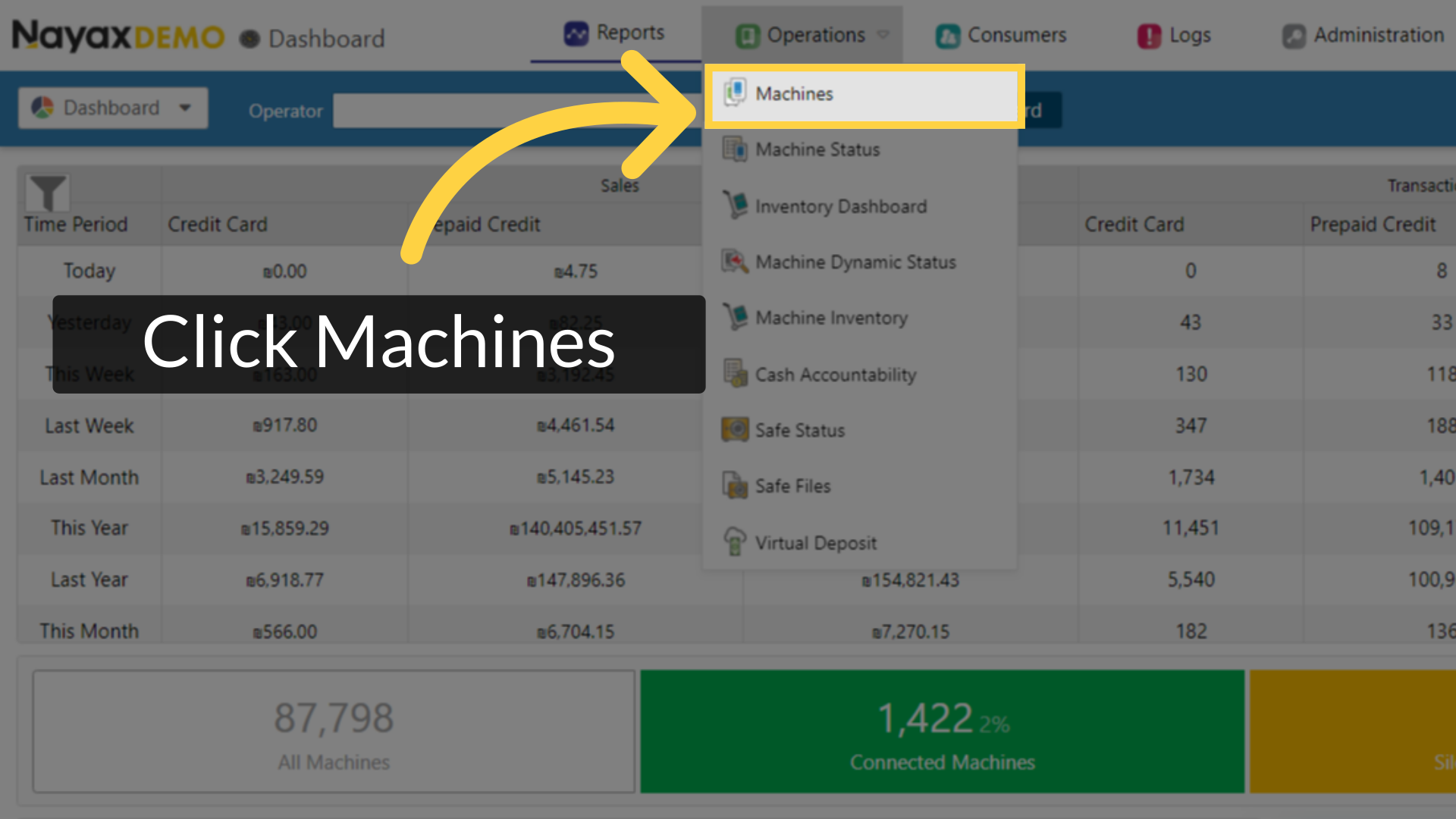
Task: Click the Nayax DEMO logo
Action: 118,36
